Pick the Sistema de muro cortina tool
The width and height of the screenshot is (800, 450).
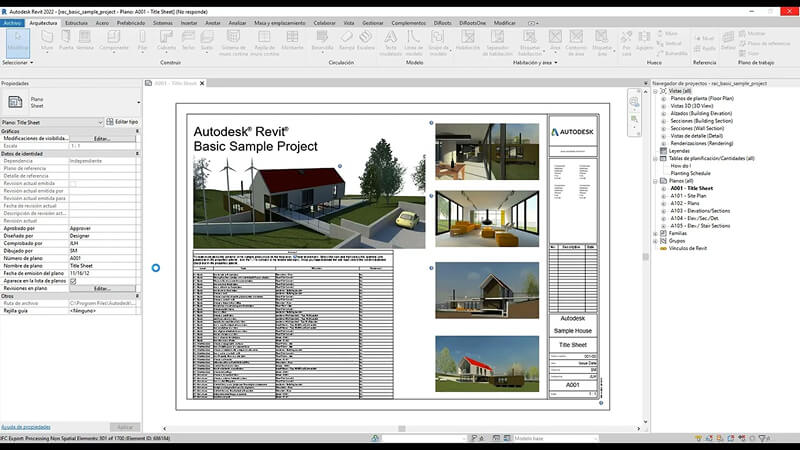(233, 43)
